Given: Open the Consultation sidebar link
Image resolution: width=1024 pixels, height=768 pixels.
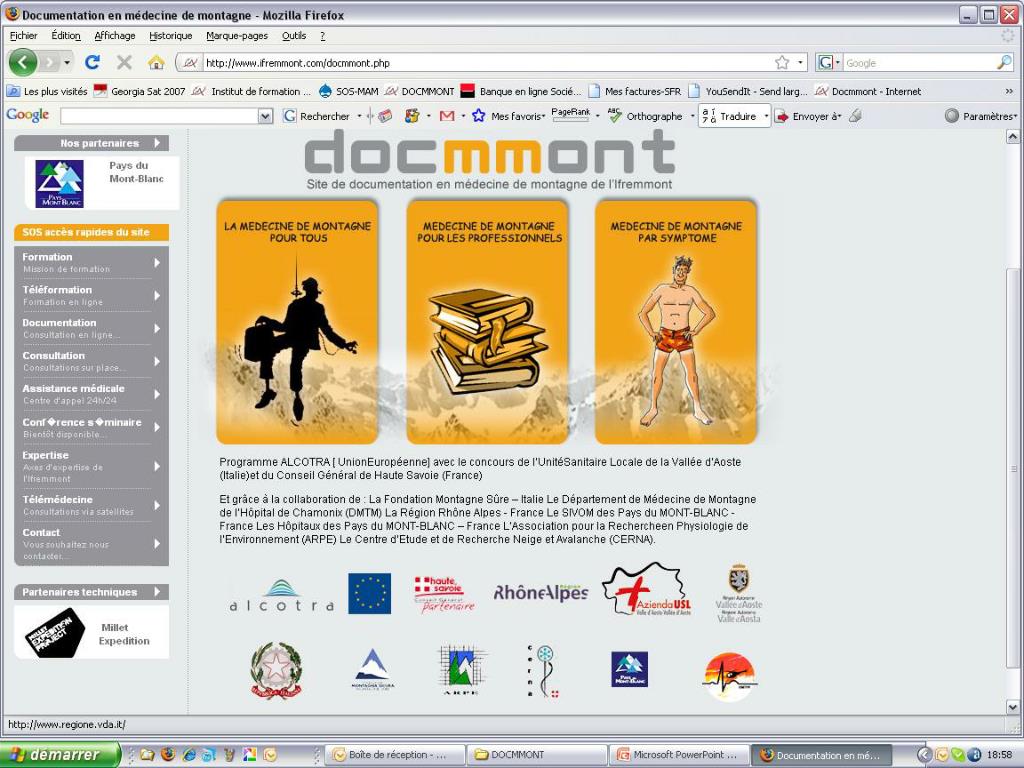Looking at the screenshot, I should pyautogui.click(x=91, y=361).
